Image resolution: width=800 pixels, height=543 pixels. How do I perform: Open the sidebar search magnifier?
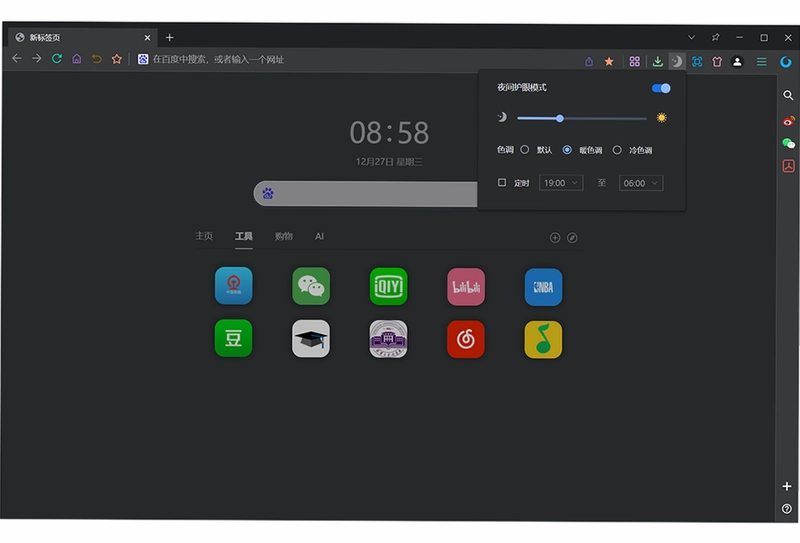(788, 95)
